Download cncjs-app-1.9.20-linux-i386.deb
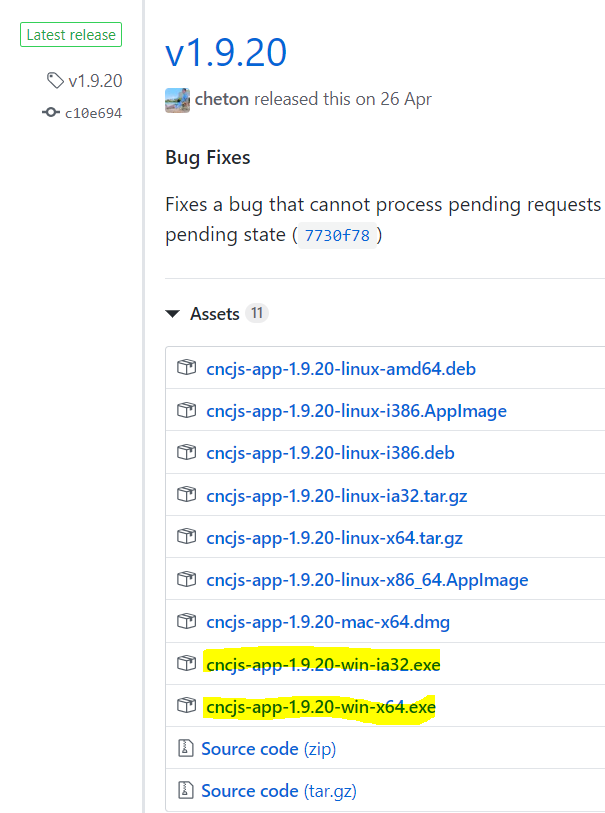The width and height of the screenshot is (605, 813). point(330,453)
